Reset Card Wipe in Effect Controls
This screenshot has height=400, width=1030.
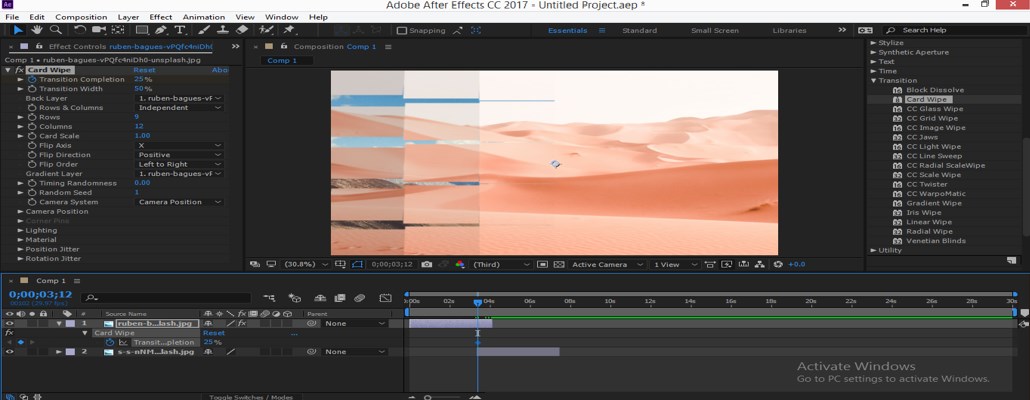pyautogui.click(x=145, y=70)
